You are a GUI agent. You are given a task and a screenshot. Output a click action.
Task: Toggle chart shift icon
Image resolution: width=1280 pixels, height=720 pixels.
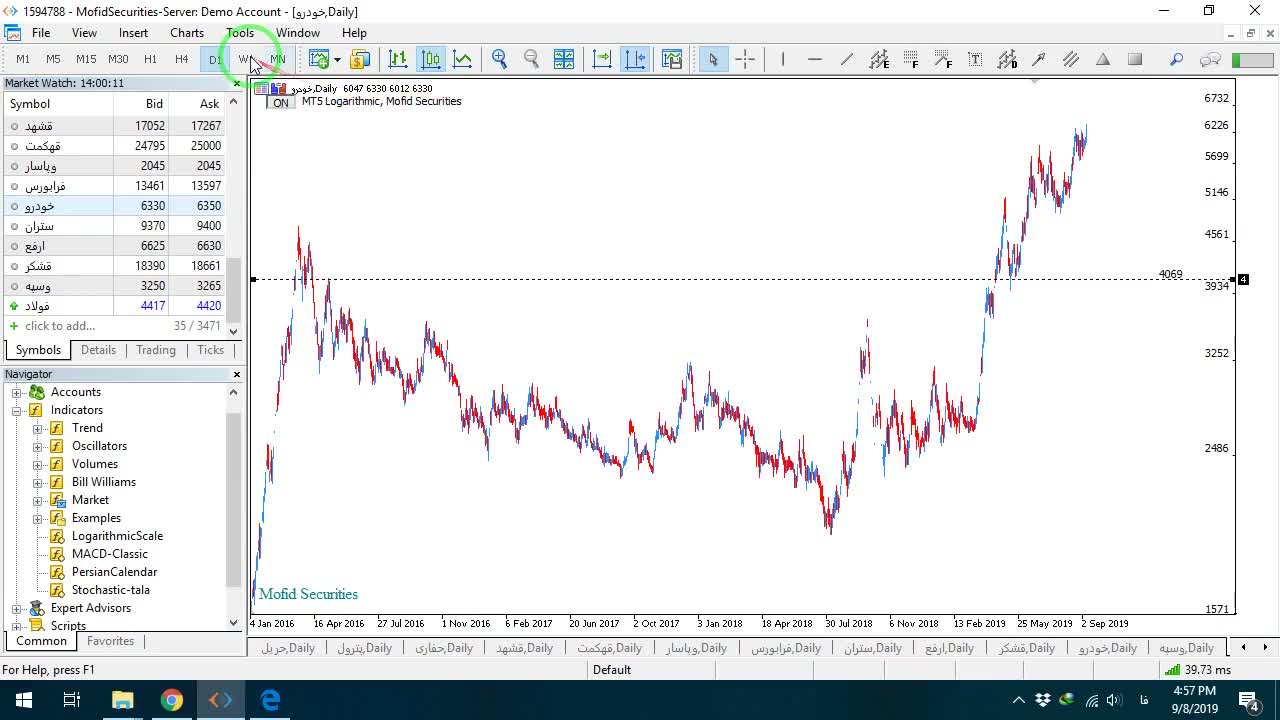pyautogui.click(x=635, y=59)
